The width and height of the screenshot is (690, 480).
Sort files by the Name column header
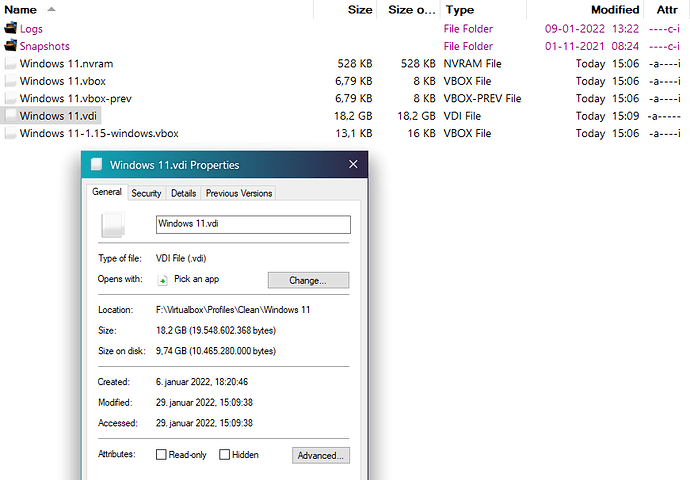(21, 10)
